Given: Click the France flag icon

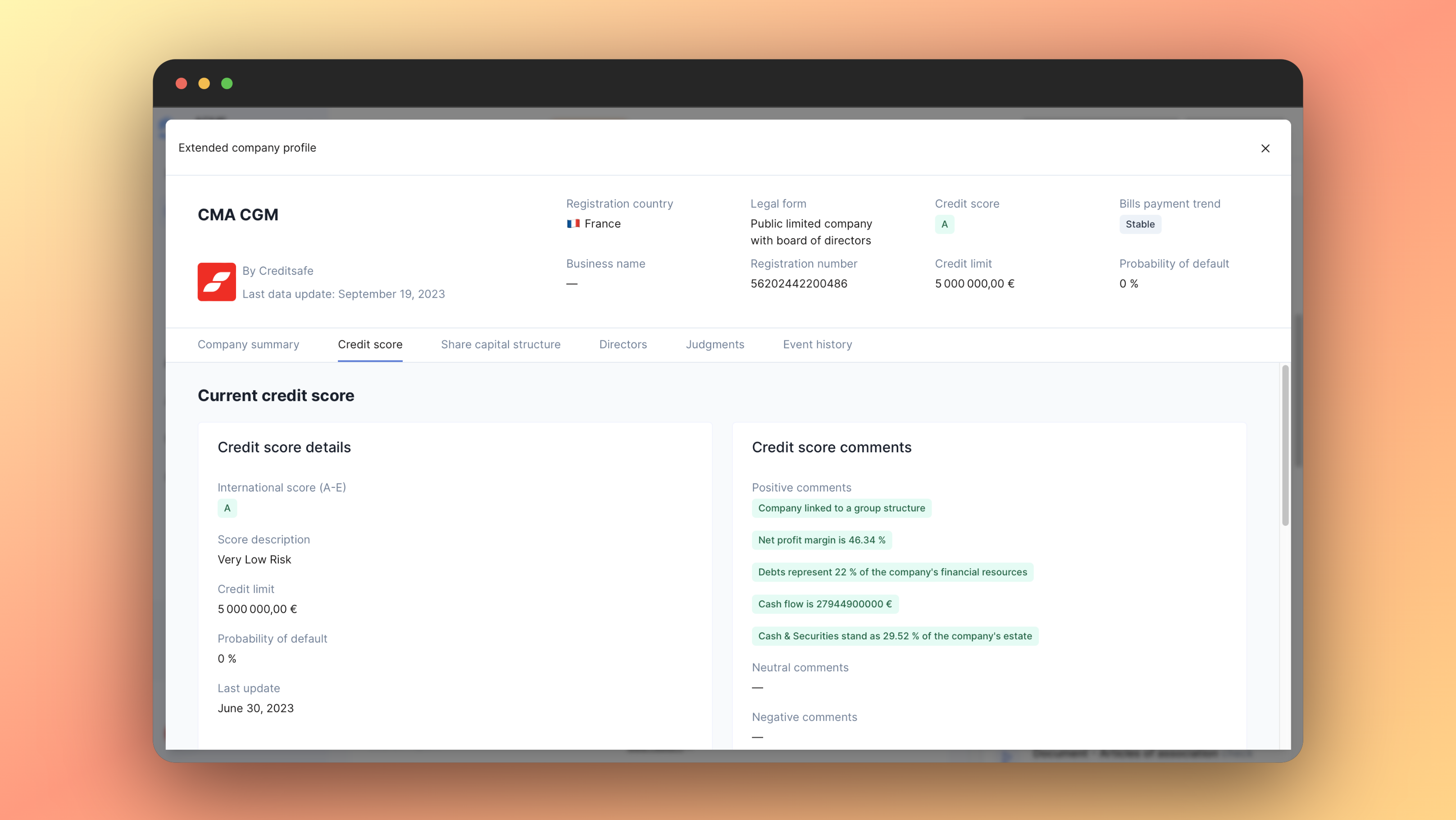Looking at the screenshot, I should (573, 224).
